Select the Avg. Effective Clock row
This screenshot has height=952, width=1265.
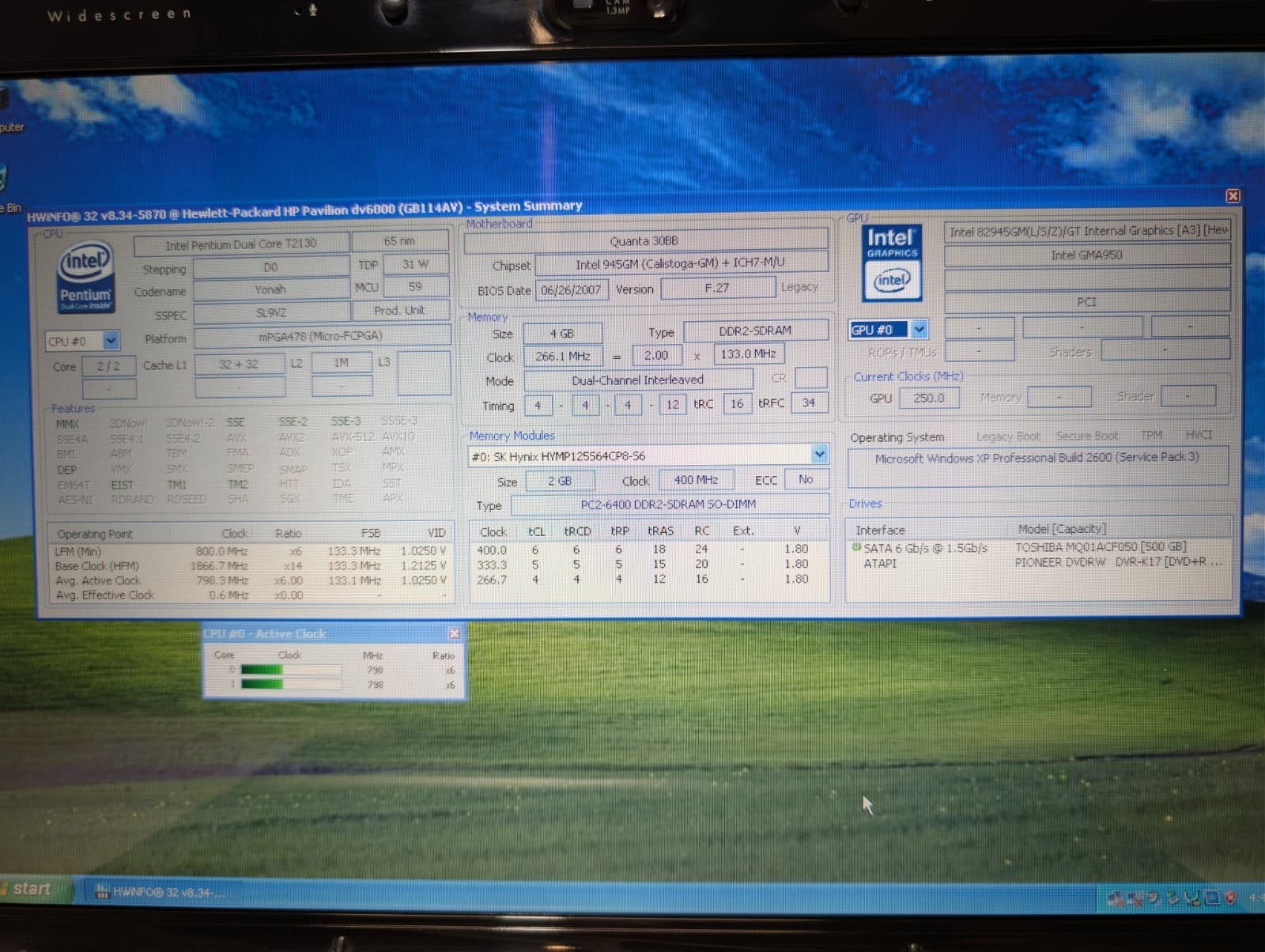point(250,595)
